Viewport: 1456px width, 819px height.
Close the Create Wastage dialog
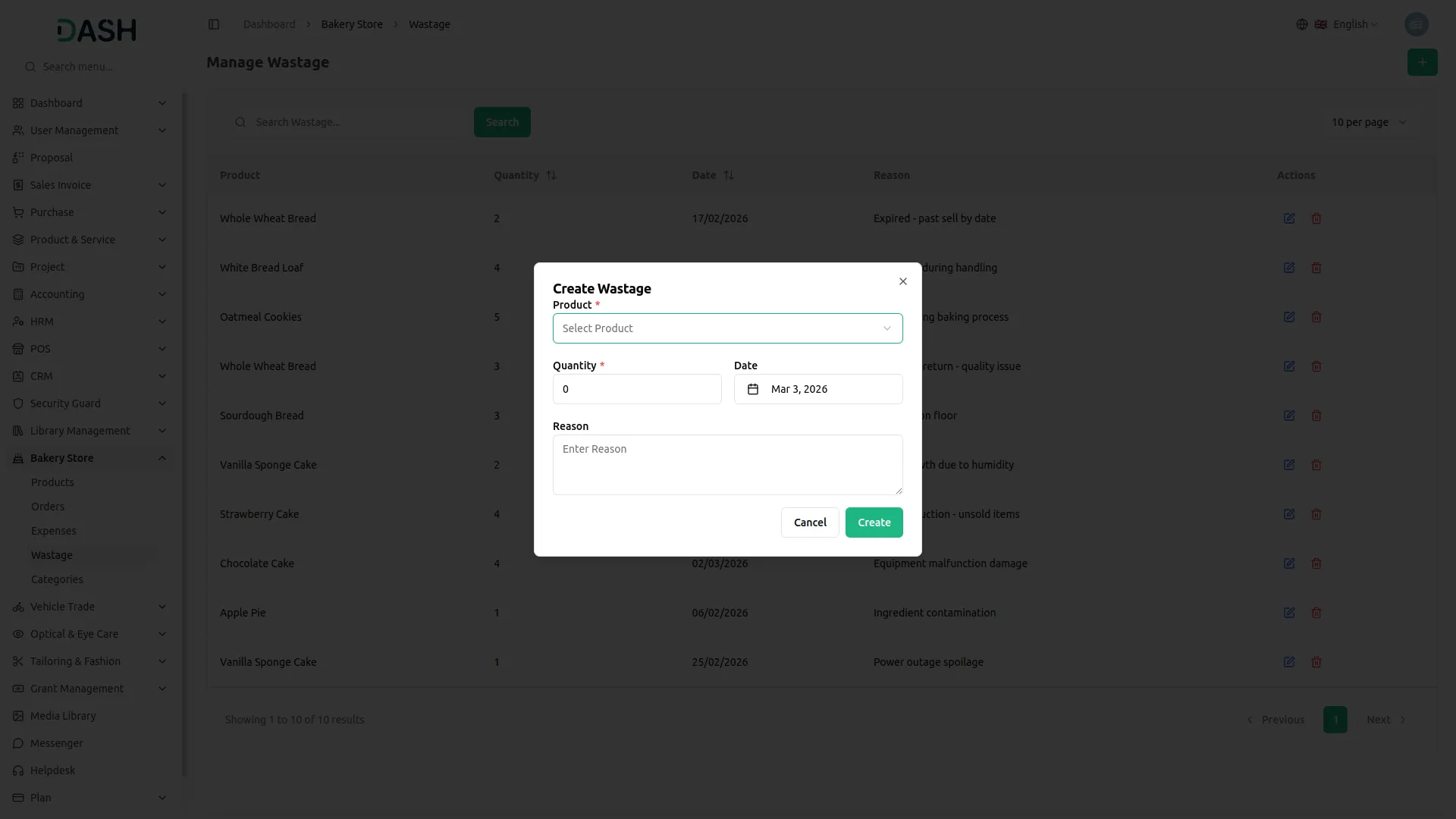902,281
